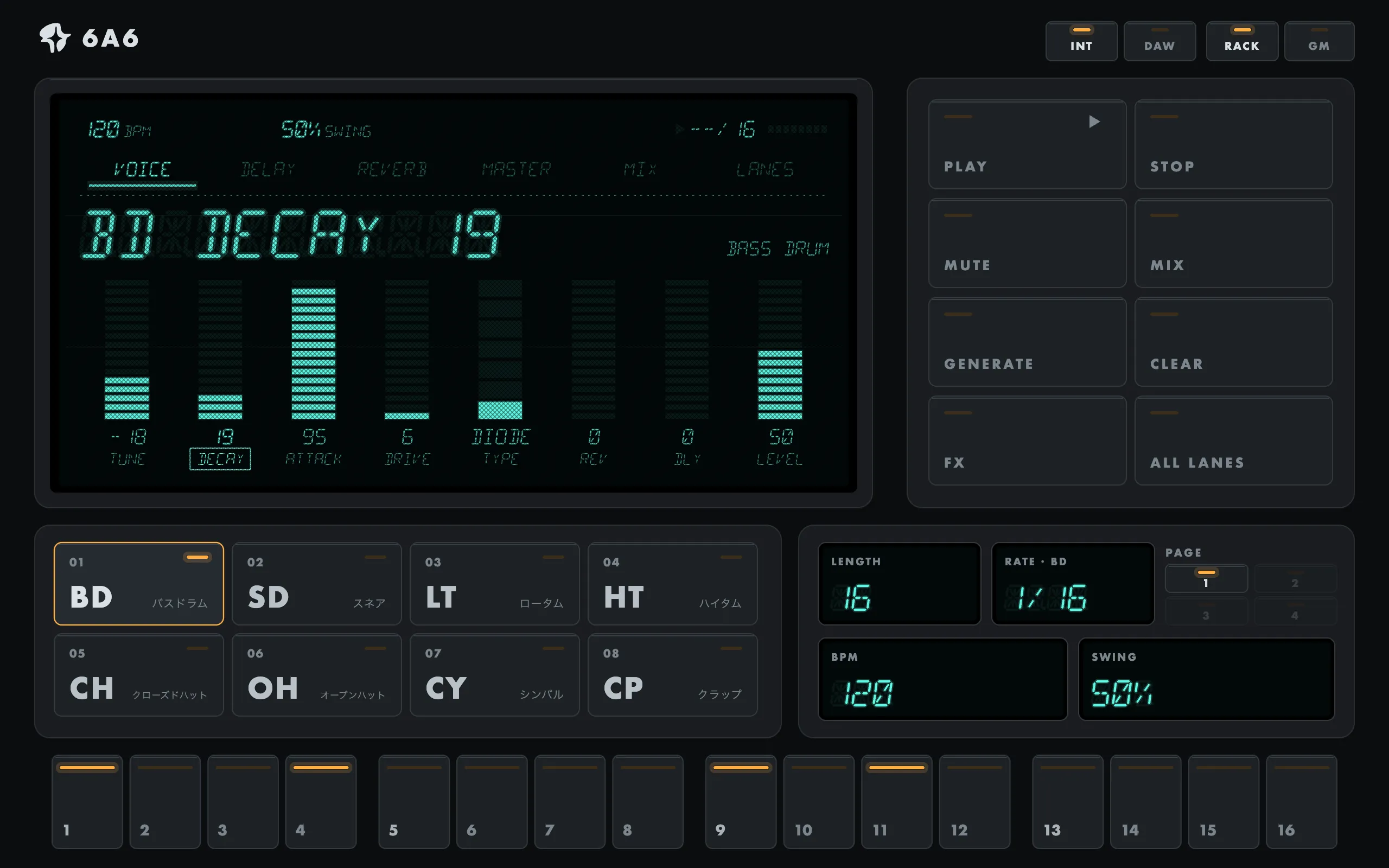Screen dimensions: 1389x868
Task: Click the DRIVE bar meter
Action: 407,349
